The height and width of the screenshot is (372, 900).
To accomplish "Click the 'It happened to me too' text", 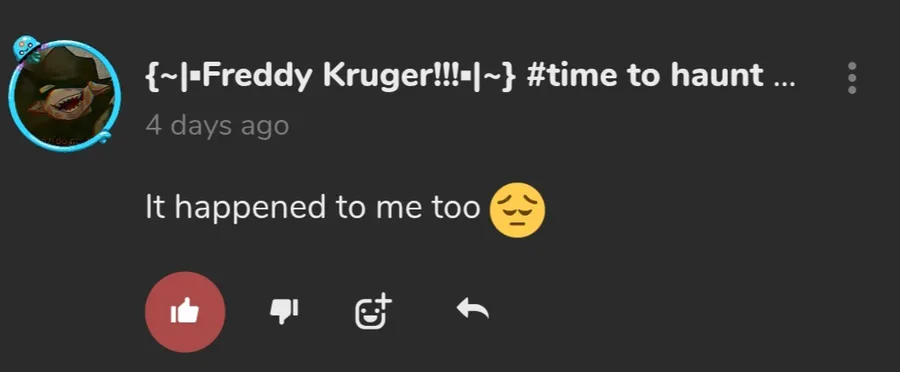I will coord(313,208).
